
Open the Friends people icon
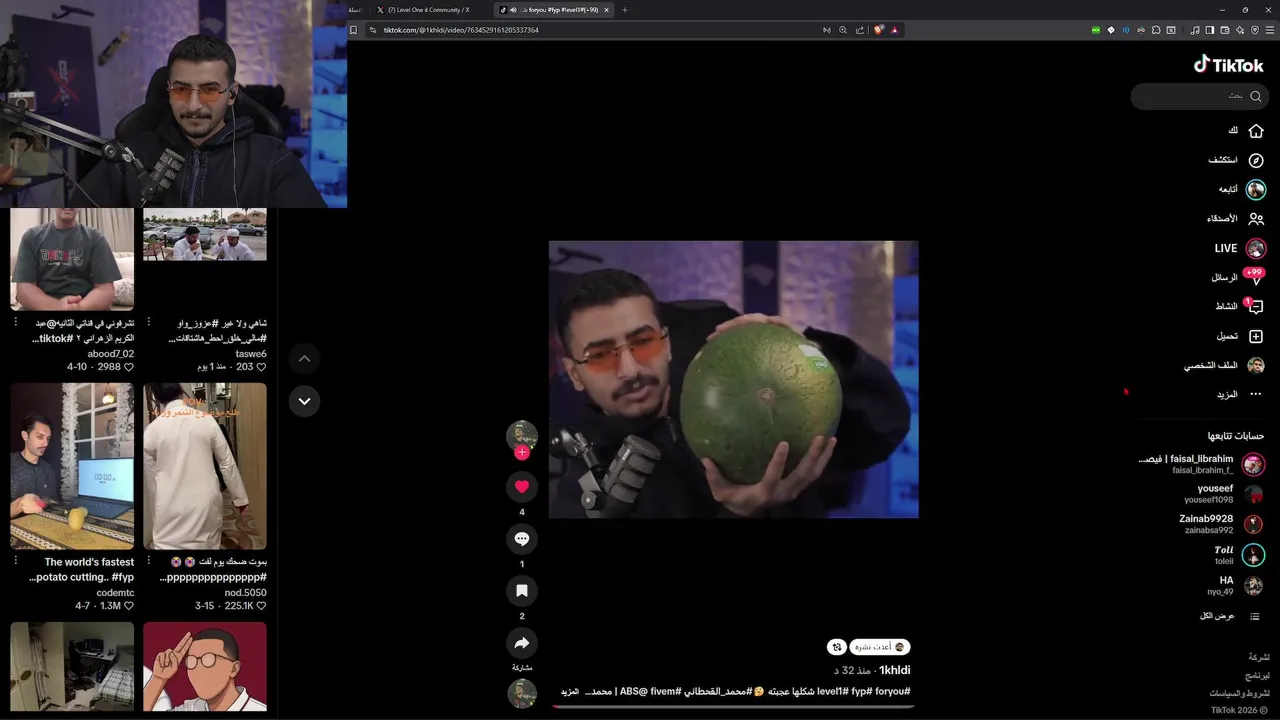1256,219
